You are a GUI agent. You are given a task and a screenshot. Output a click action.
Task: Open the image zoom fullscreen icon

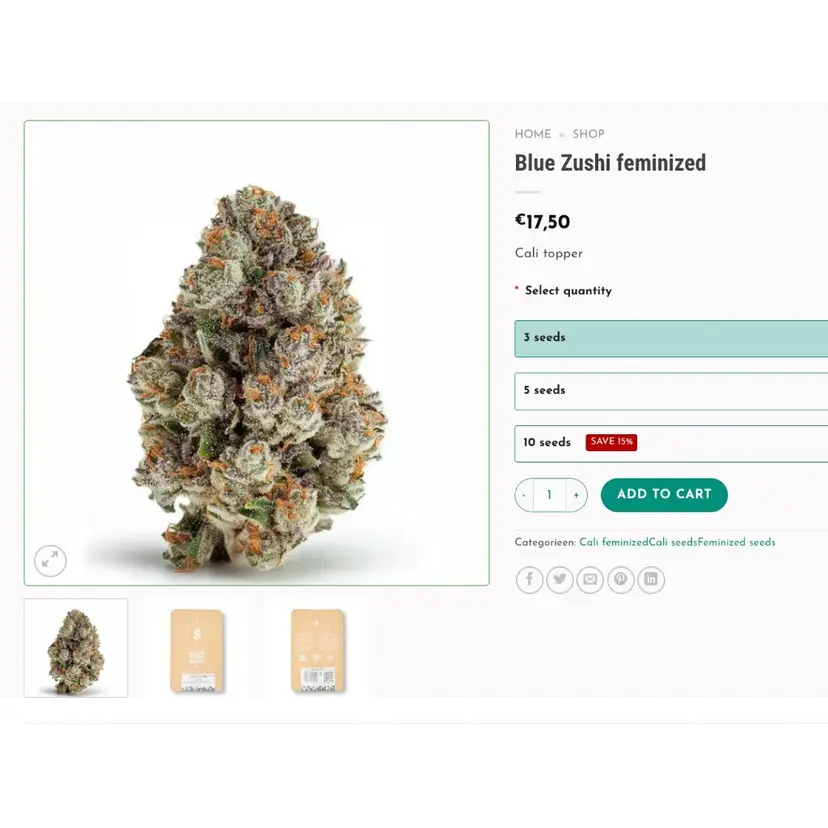pos(50,560)
